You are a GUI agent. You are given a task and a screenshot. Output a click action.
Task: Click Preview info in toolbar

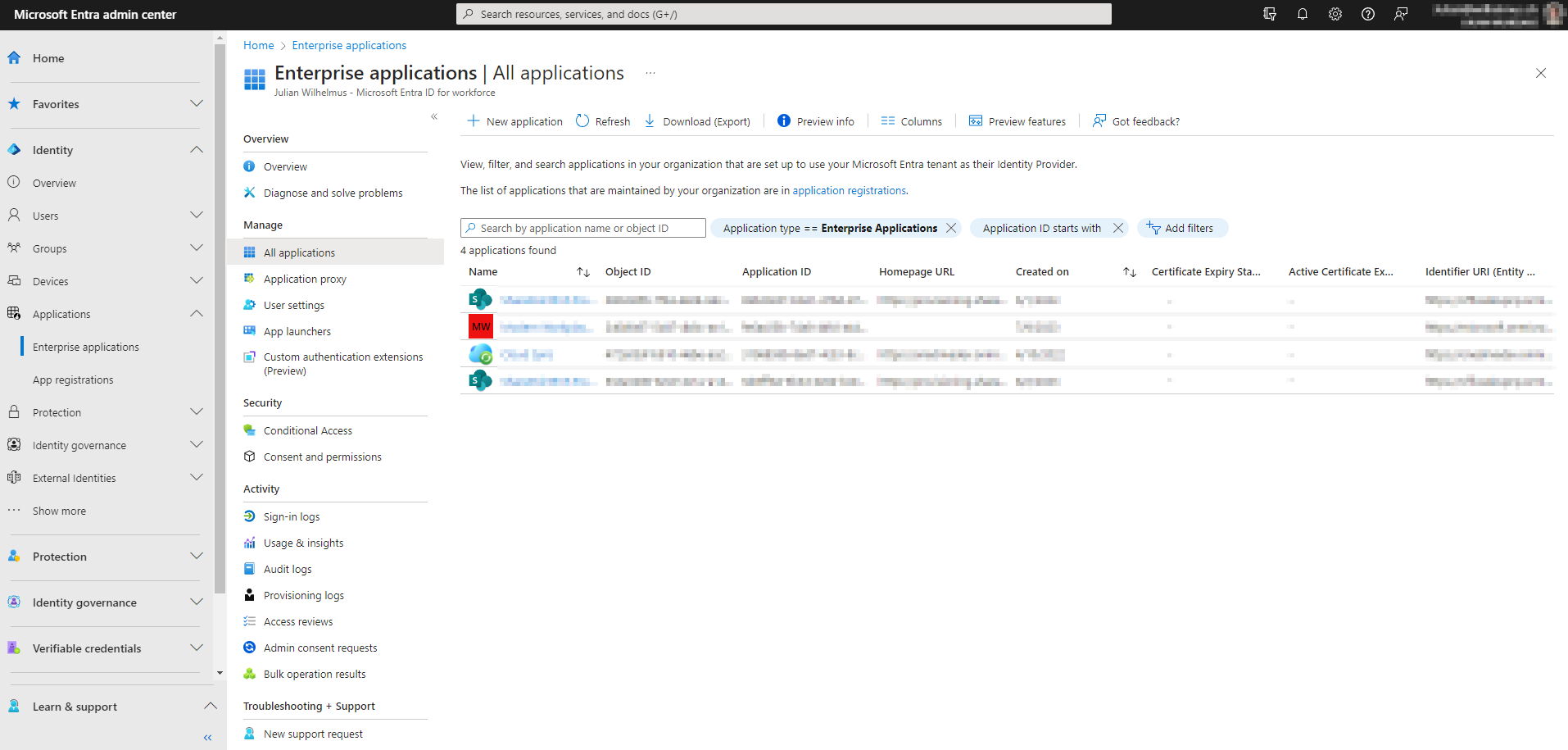coord(815,121)
